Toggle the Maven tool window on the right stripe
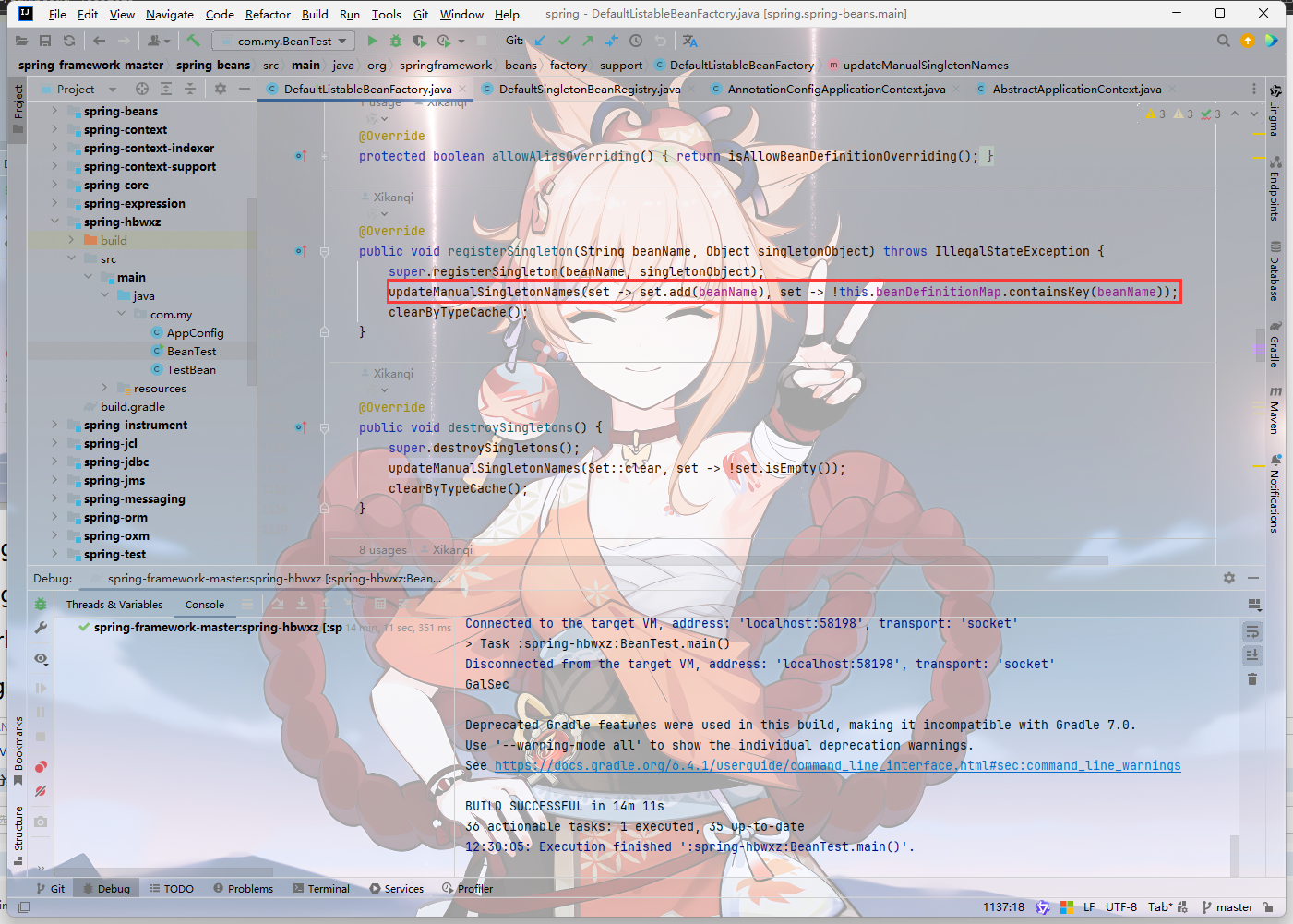The image size is (1293, 924). click(1275, 411)
